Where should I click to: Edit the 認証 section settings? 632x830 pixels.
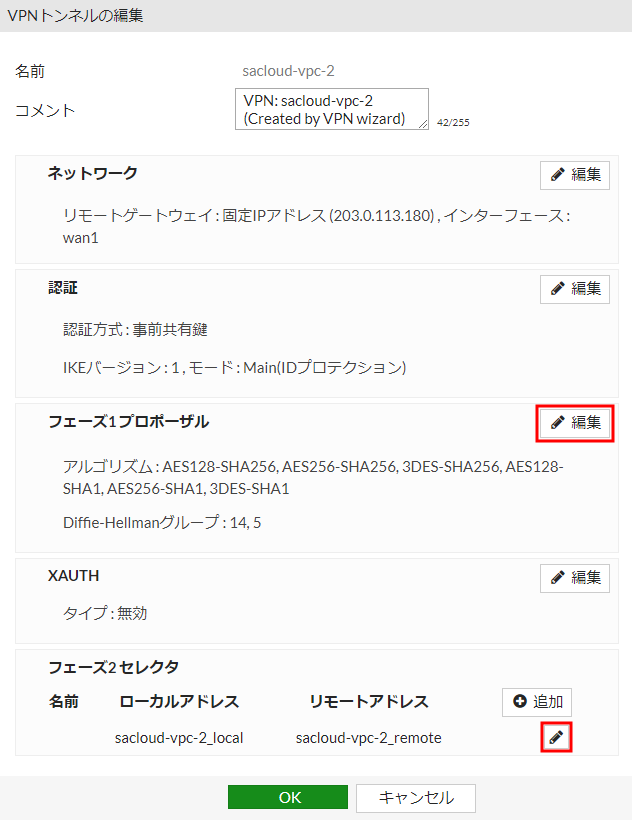click(x=575, y=289)
